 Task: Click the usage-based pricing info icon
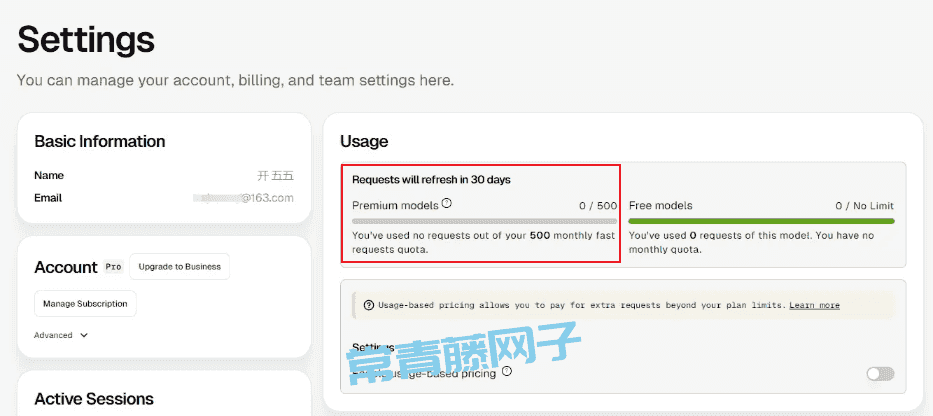(368, 305)
